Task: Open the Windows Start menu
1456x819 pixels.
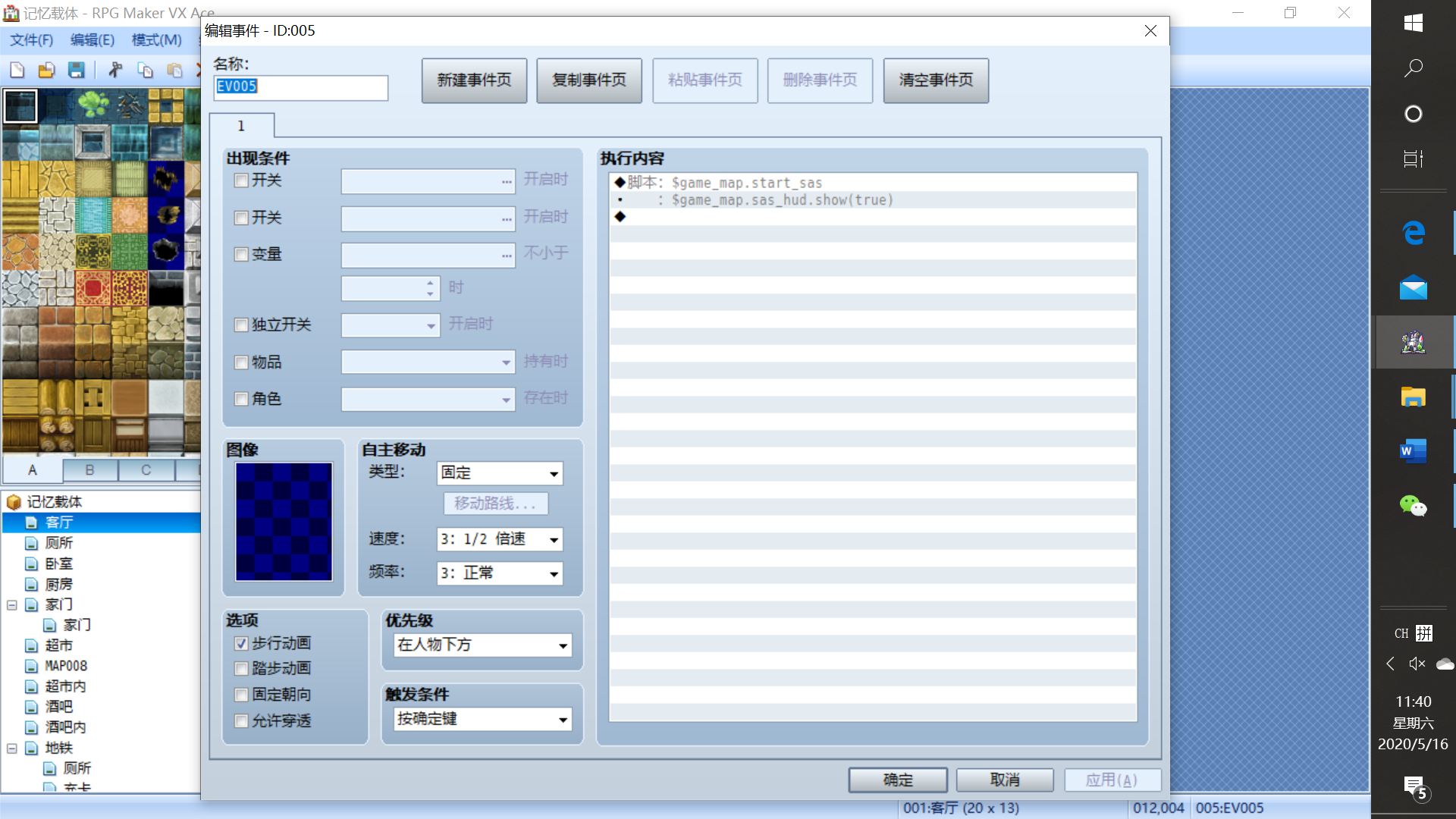Action: click(1413, 23)
